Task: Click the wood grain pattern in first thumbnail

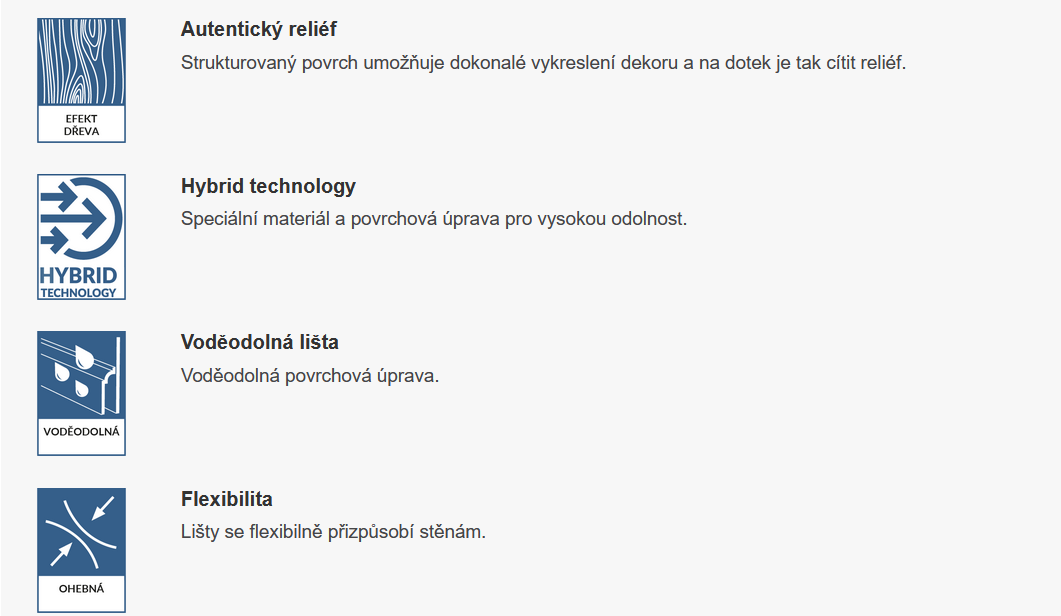Action: pyautogui.click(x=81, y=62)
